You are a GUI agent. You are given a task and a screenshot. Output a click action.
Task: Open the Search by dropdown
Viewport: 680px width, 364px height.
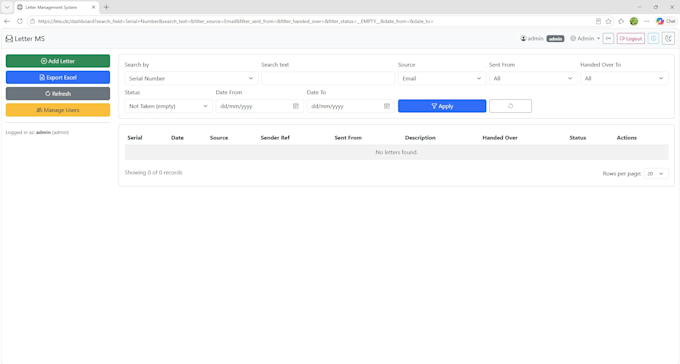(191, 79)
